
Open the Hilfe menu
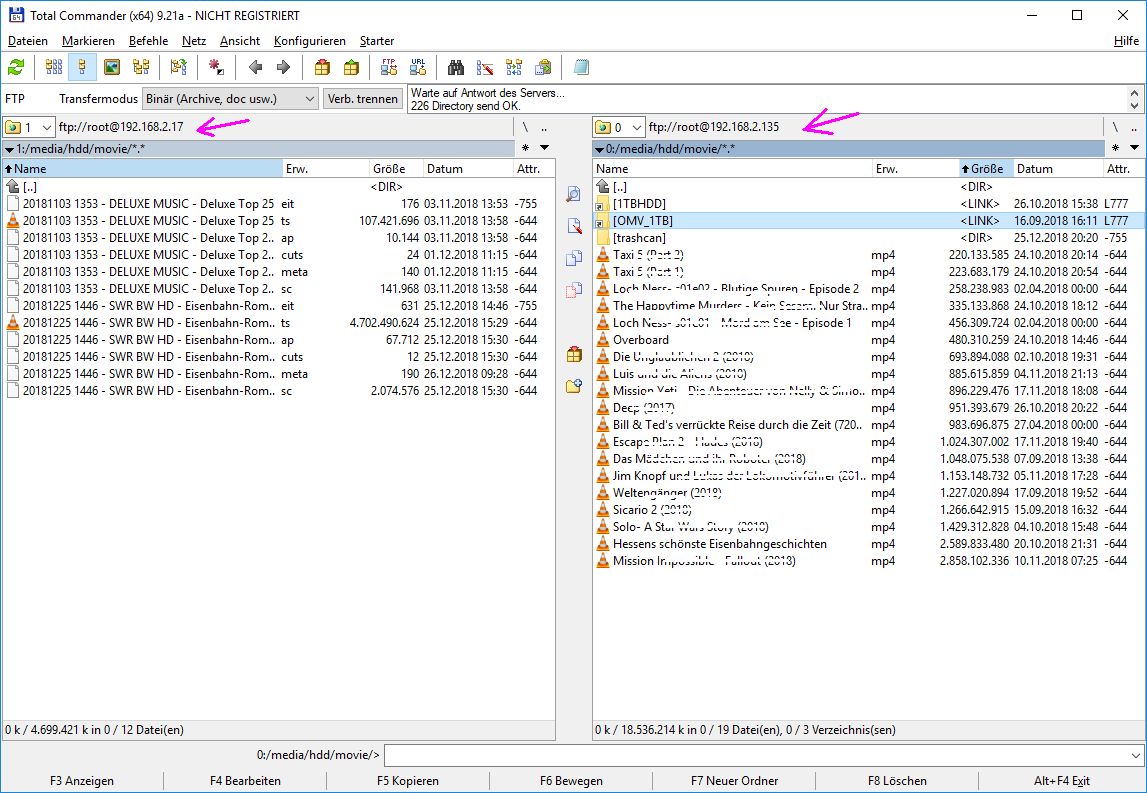1127,41
